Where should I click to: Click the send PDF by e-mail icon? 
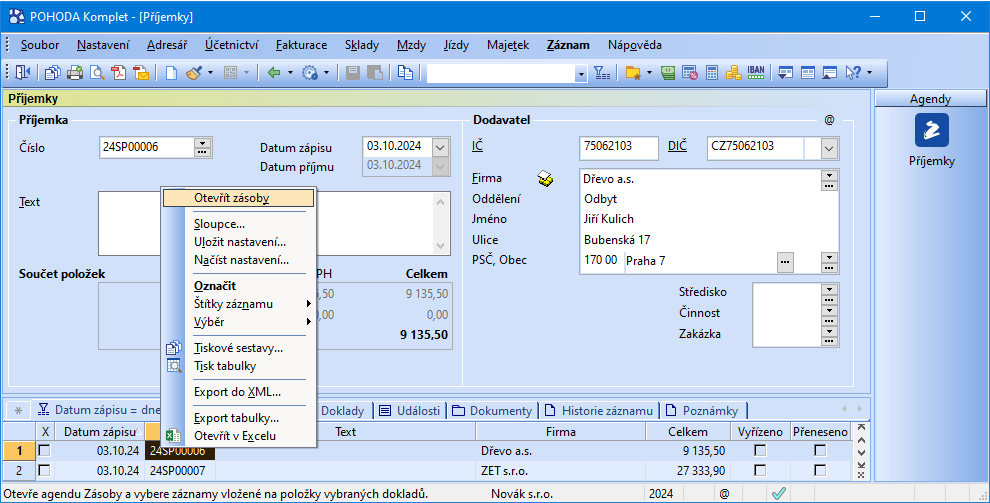point(141,73)
